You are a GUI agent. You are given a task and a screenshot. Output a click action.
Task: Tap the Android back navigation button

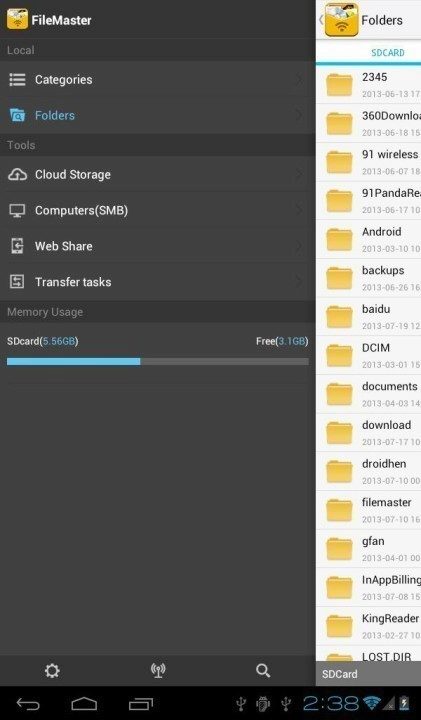click(28, 703)
